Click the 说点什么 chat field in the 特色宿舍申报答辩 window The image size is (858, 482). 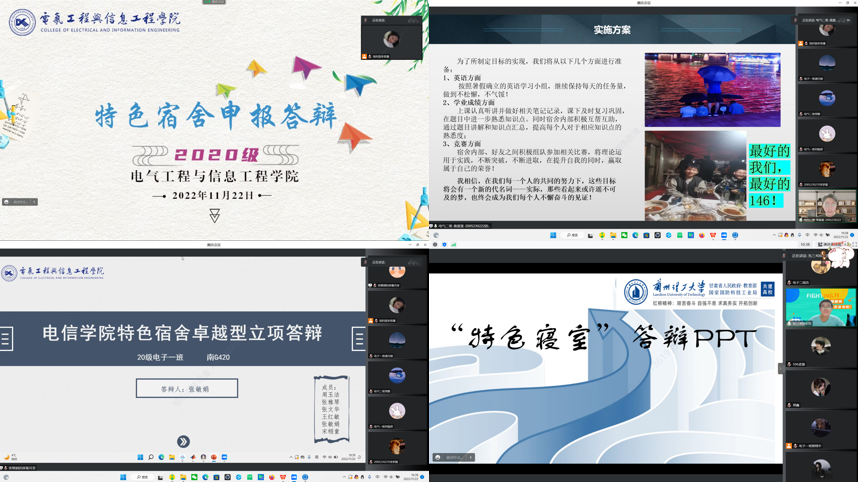[x=20, y=202]
